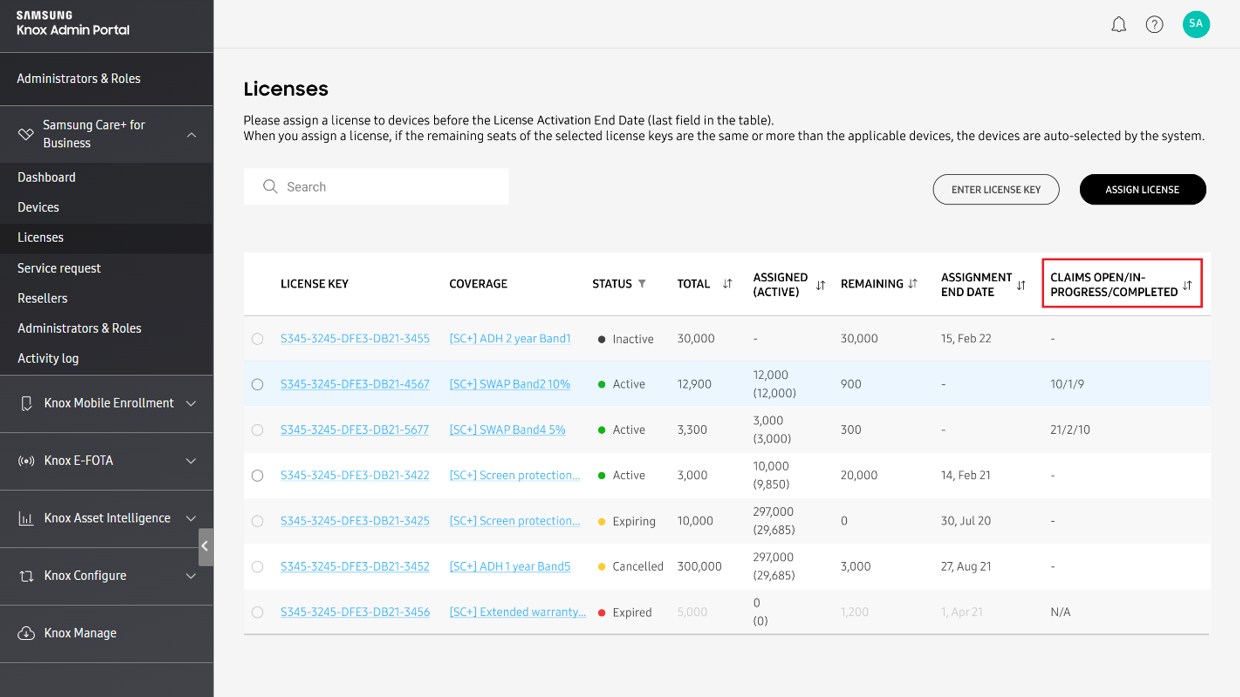1240x697 pixels.
Task: Sort by the Claims Open/In-Progress/Completed arrows
Action: tap(1187, 285)
